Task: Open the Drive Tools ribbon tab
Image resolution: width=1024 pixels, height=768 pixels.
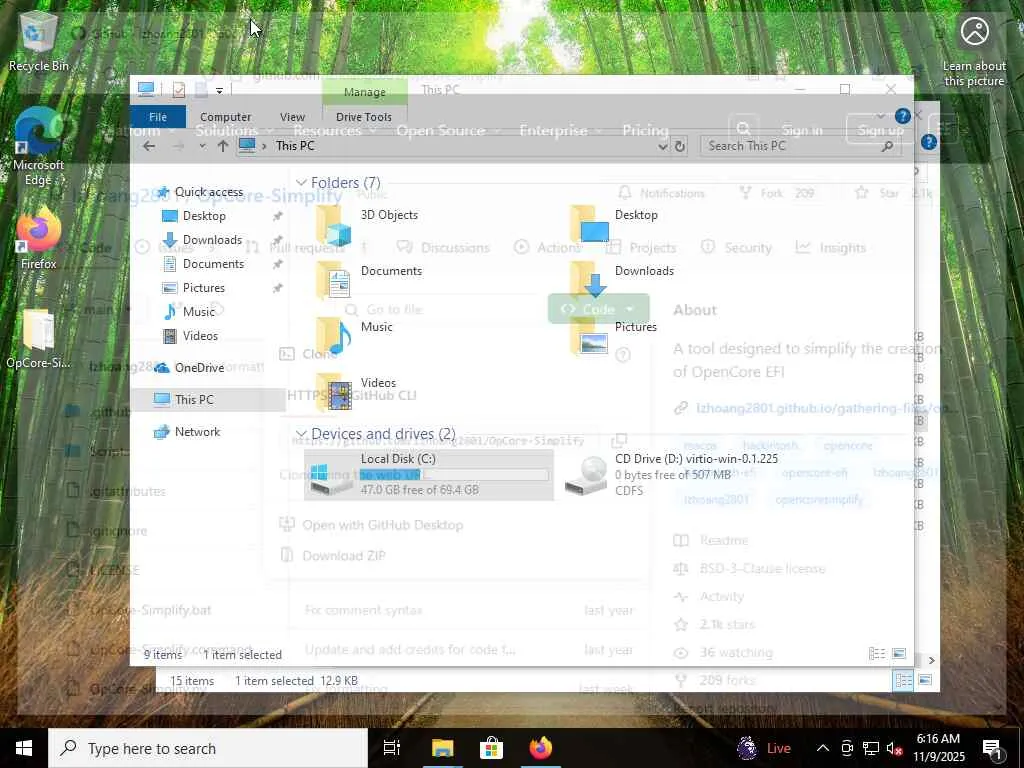Action: point(364,117)
